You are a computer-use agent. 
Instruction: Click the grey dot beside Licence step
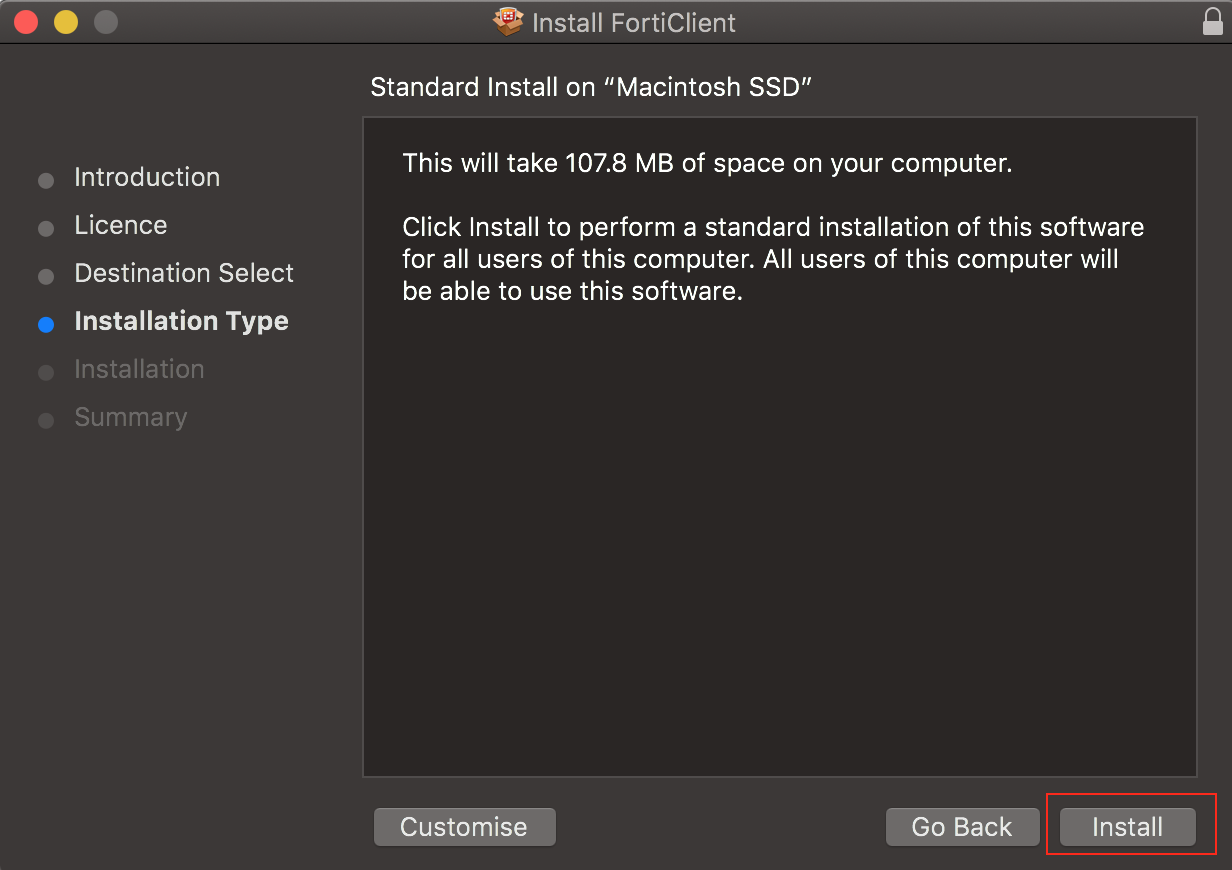(46, 228)
